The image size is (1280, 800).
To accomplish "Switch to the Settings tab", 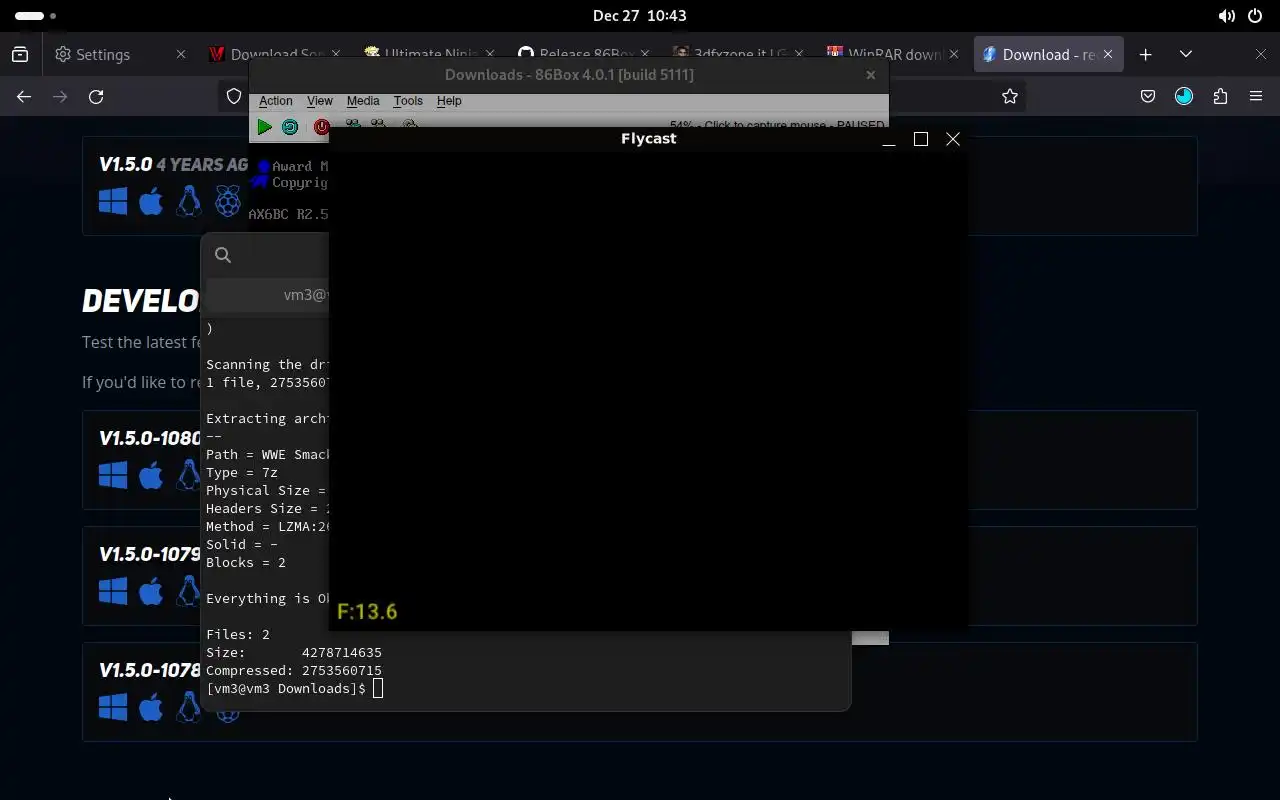I will (120, 54).
